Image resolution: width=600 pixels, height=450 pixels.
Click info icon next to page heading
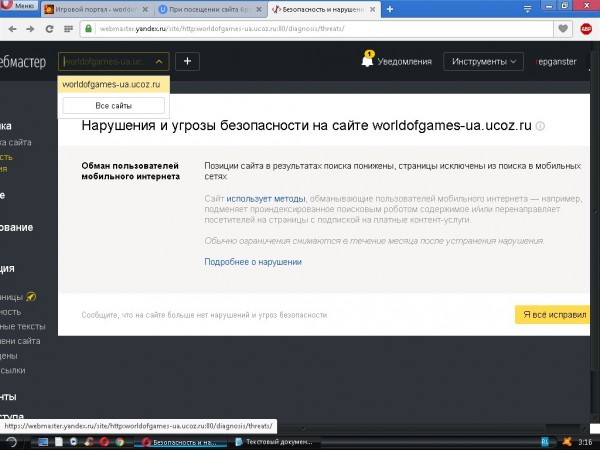pos(540,126)
